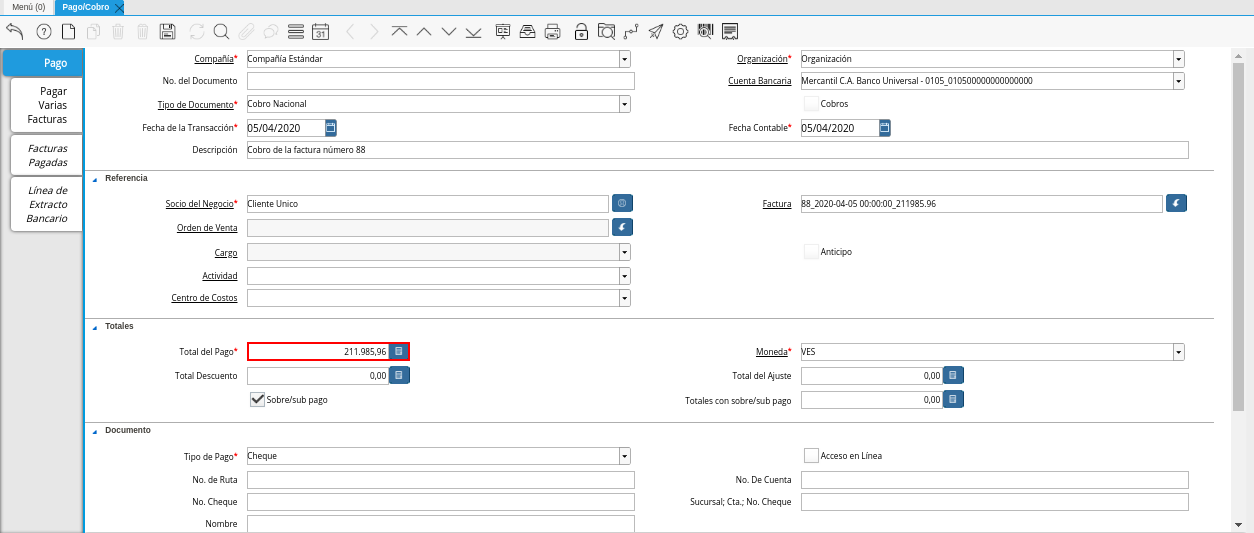Click the magnifier Find record icon
Screen dimensions: 1254x533
(x=221, y=31)
